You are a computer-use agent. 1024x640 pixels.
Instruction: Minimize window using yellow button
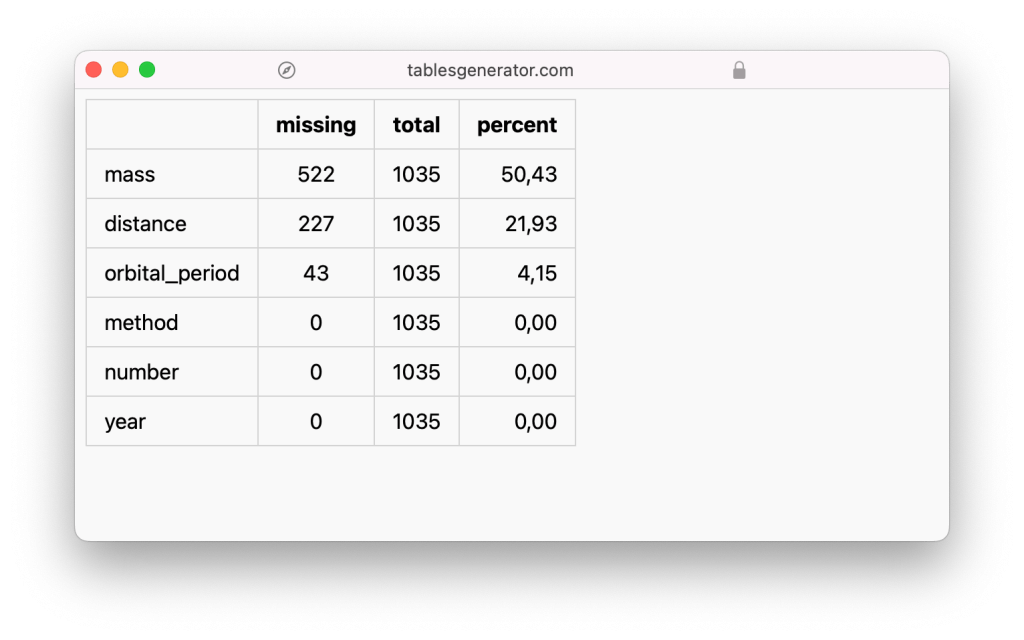[120, 69]
